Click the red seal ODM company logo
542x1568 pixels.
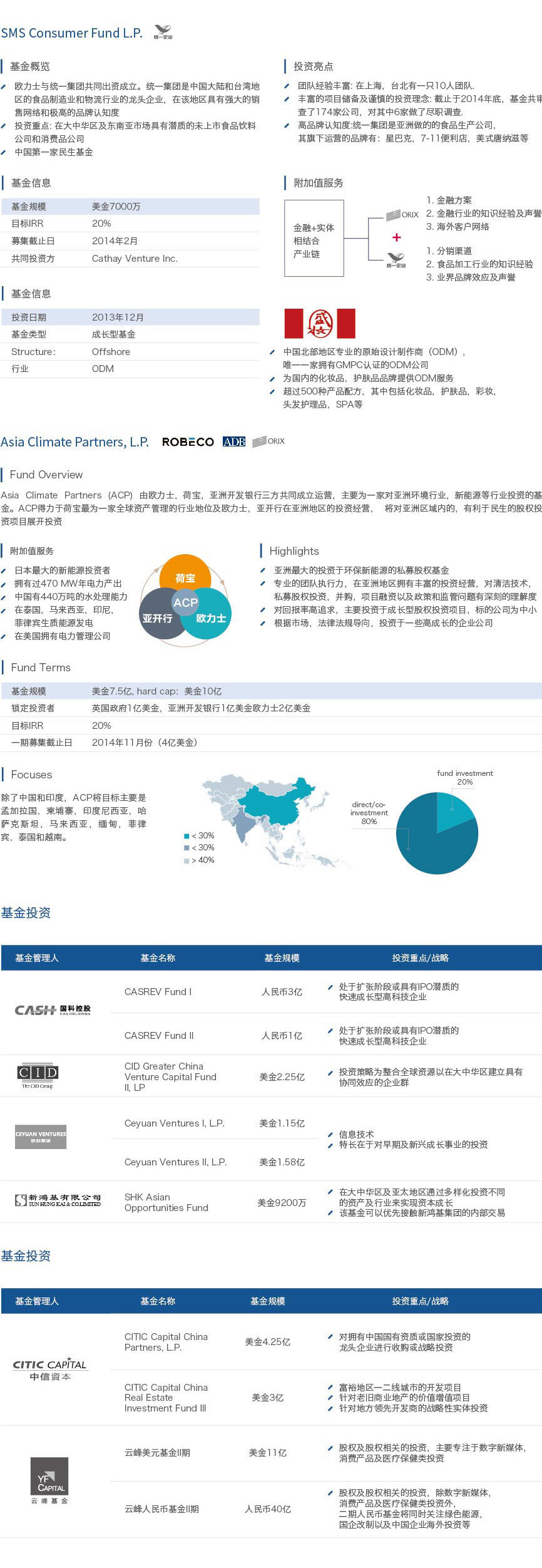320,323
